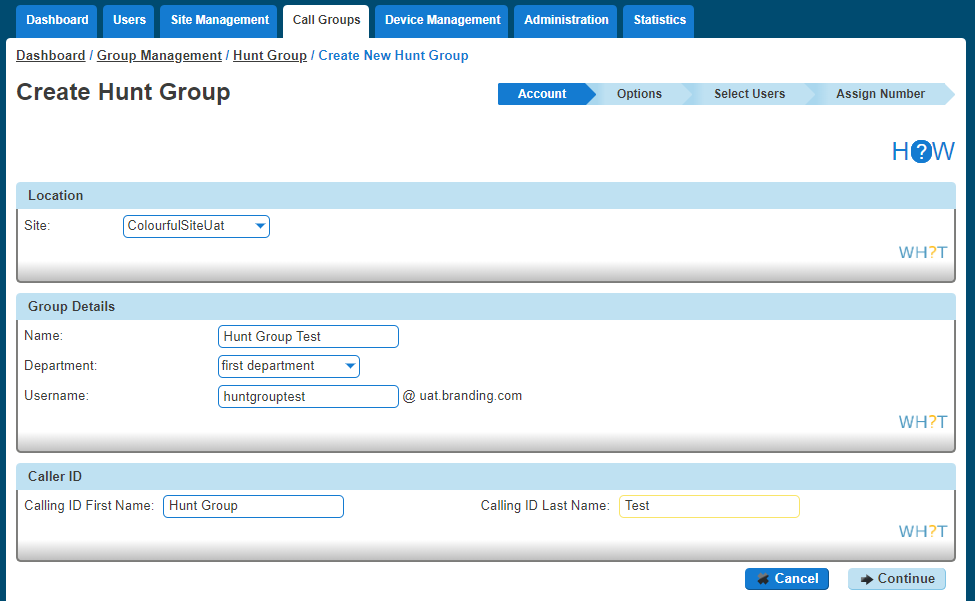Focus the Calling ID Last Name field
Image resolution: width=975 pixels, height=601 pixels.
pyautogui.click(x=709, y=506)
